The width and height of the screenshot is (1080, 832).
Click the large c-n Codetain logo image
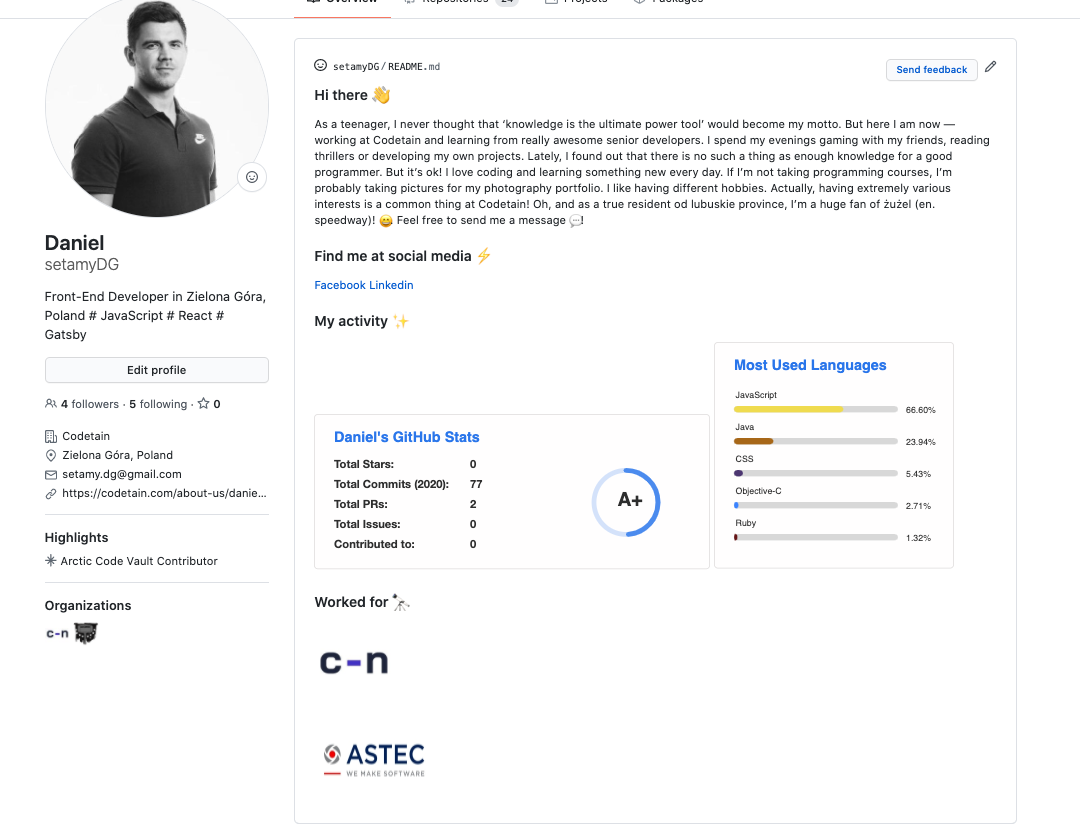pos(354,662)
